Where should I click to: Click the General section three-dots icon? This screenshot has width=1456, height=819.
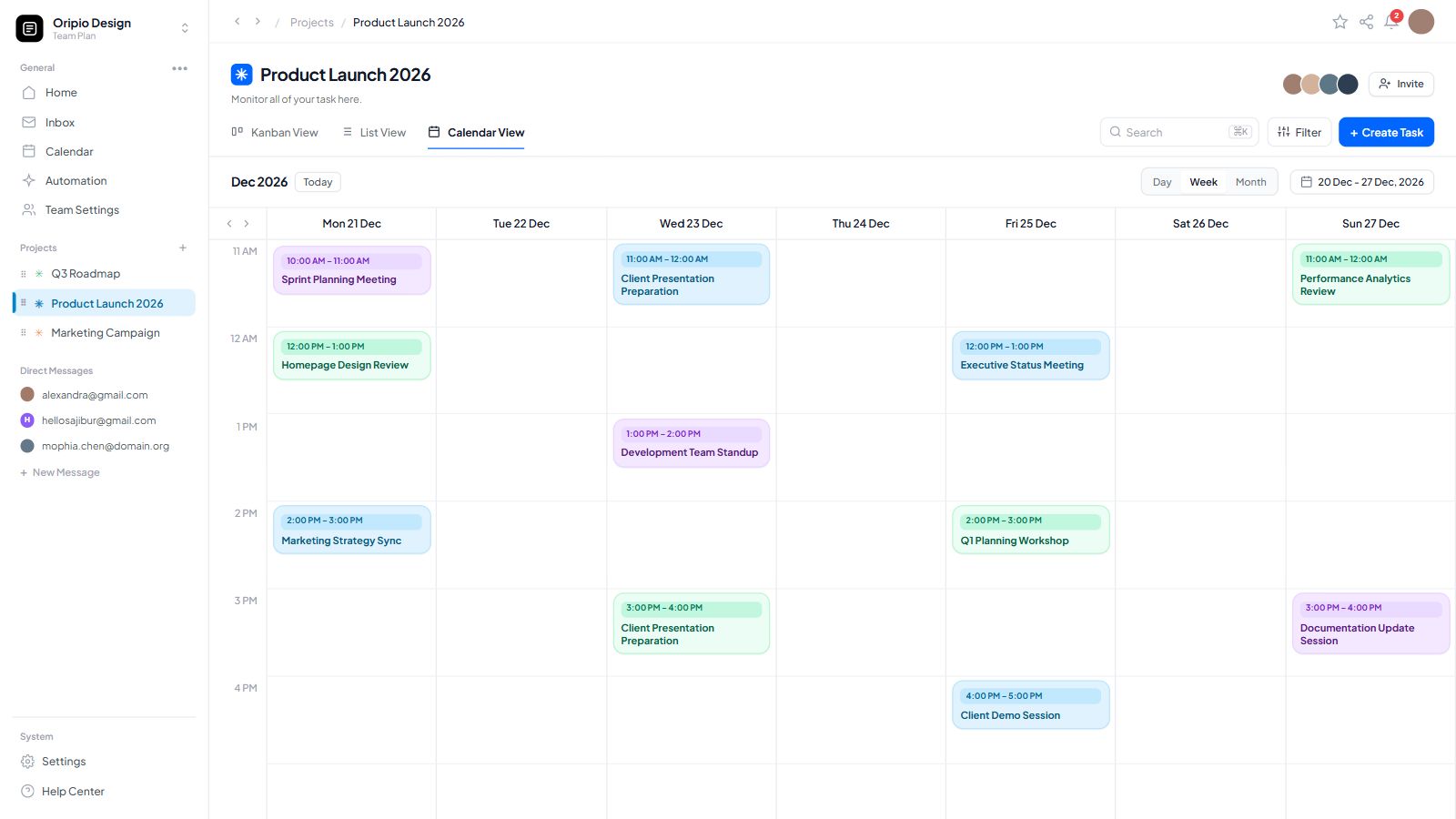(x=179, y=68)
